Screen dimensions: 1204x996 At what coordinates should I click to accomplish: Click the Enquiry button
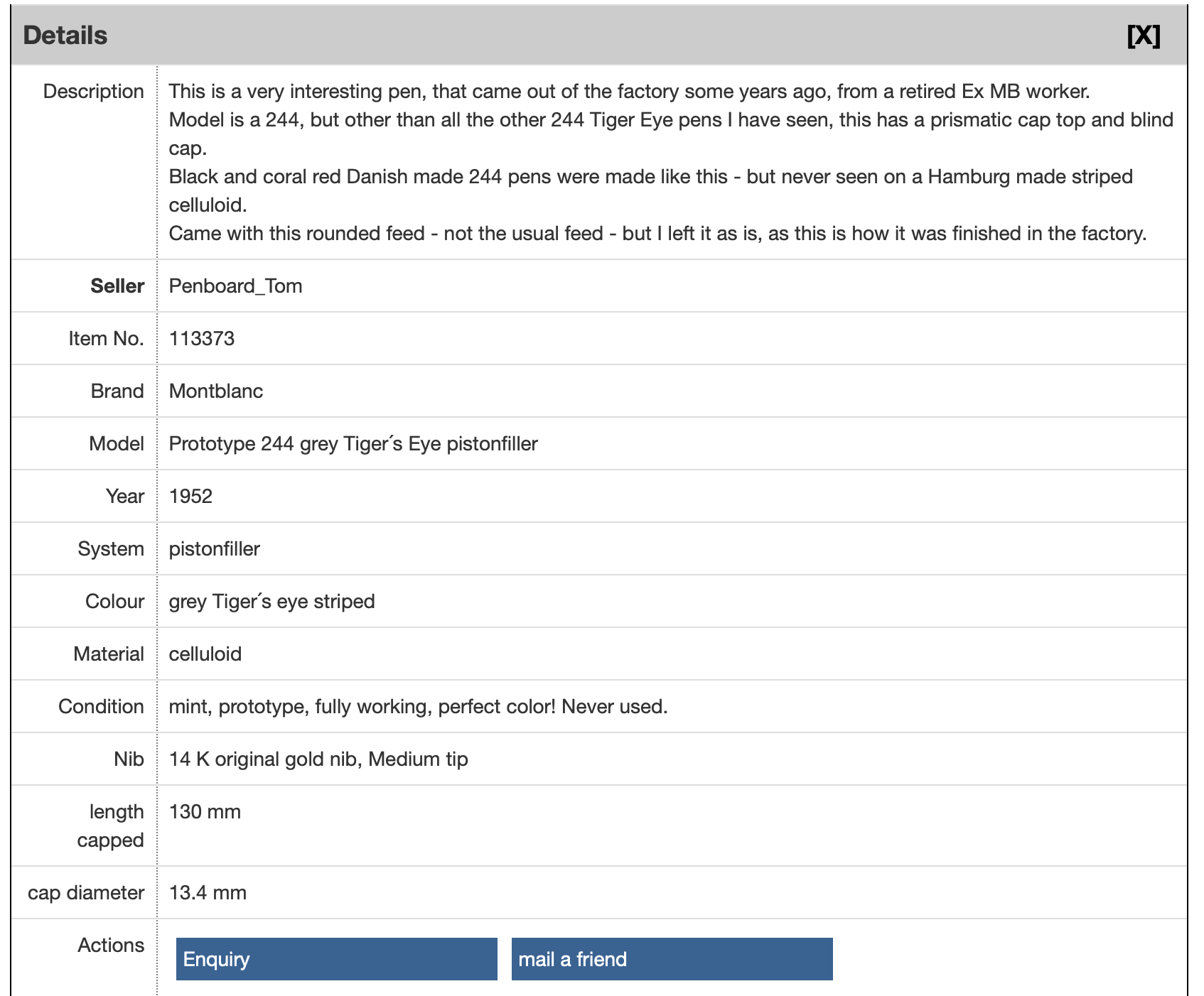336,959
